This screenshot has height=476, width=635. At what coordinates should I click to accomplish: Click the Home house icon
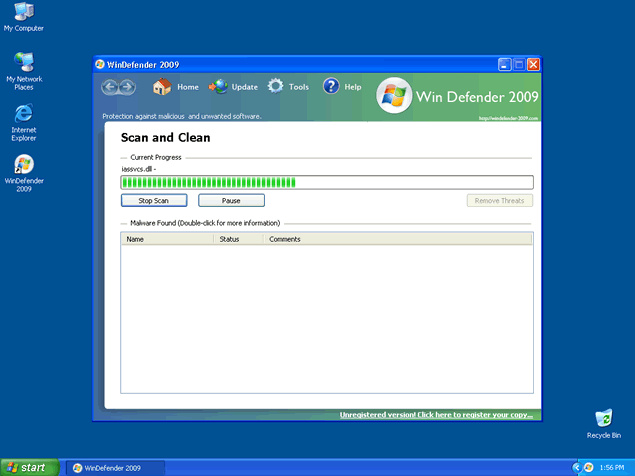coord(162,87)
